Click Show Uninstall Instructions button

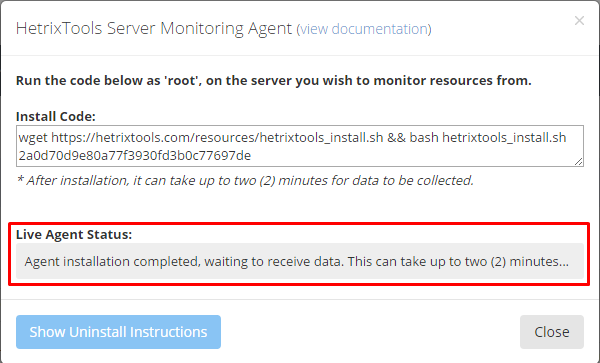118,332
